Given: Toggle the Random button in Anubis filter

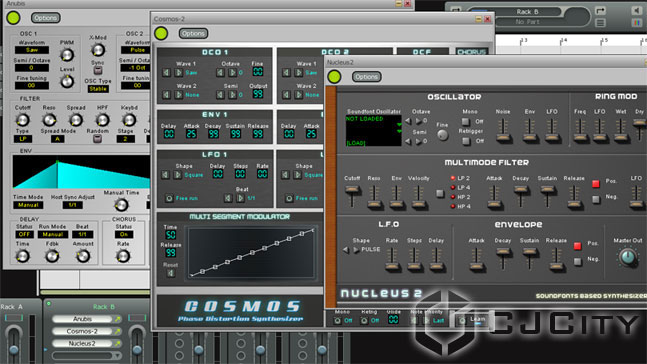Looking at the screenshot, I should coord(97,139).
